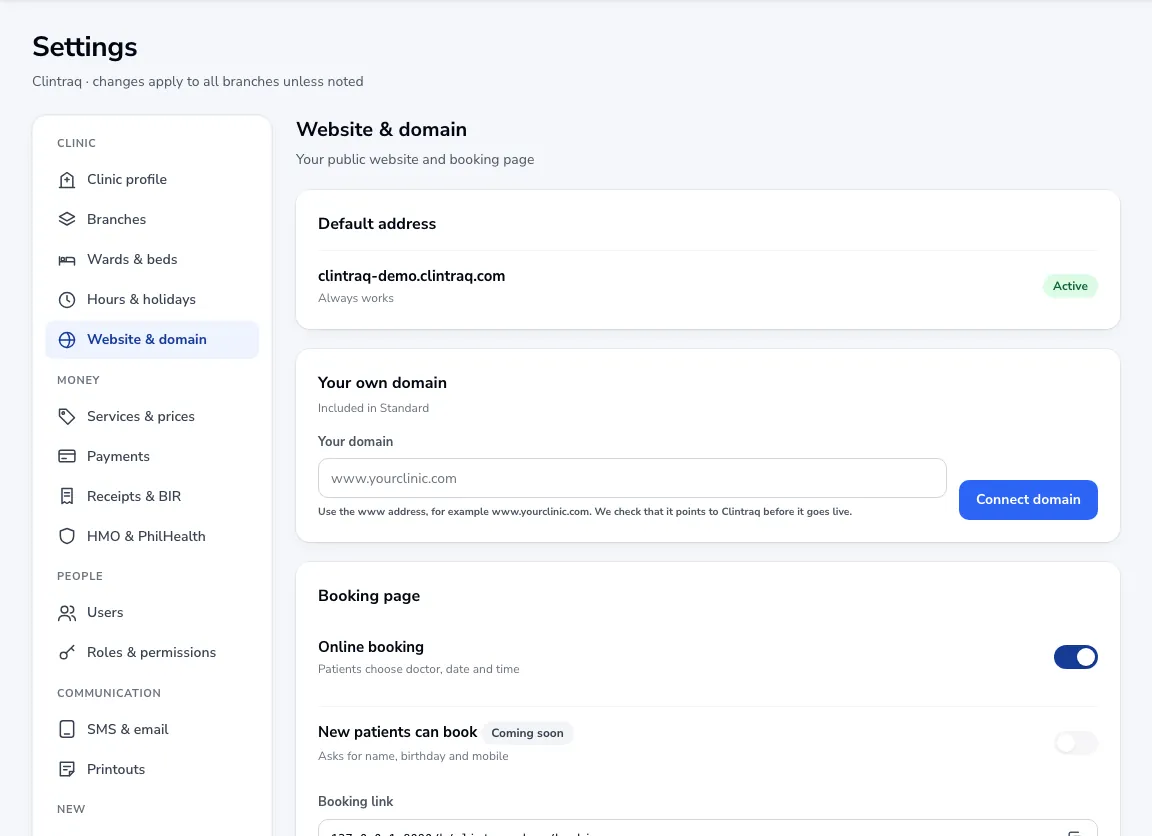Click the 'Default address' card heading
Screen dimensions: 1152x836
tap(377, 224)
